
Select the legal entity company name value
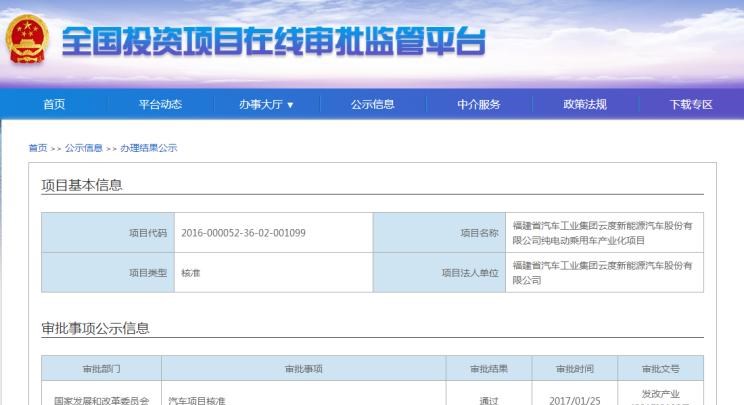pyautogui.click(x=604, y=272)
